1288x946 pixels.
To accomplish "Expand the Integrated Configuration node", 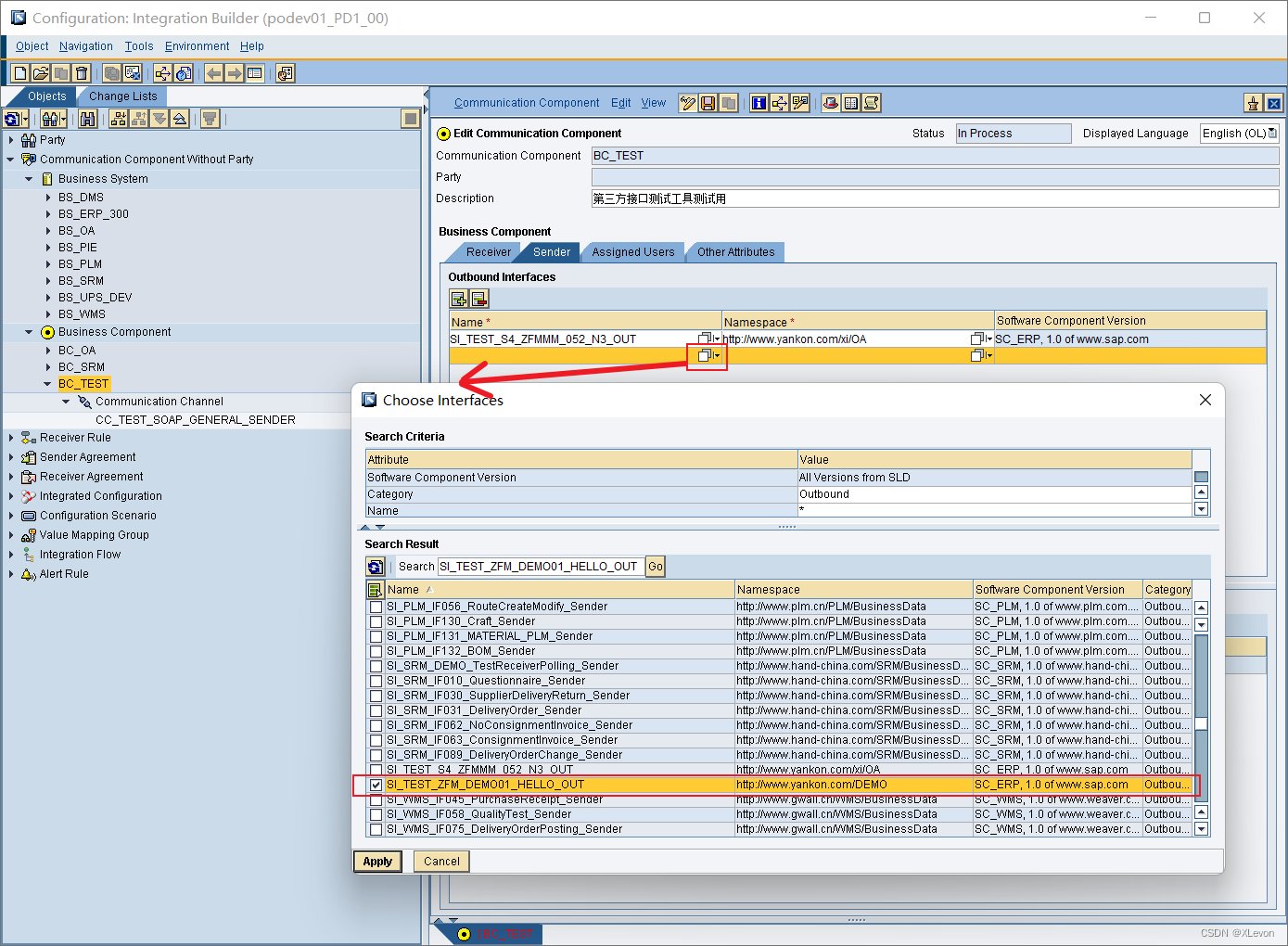I will (x=11, y=496).
